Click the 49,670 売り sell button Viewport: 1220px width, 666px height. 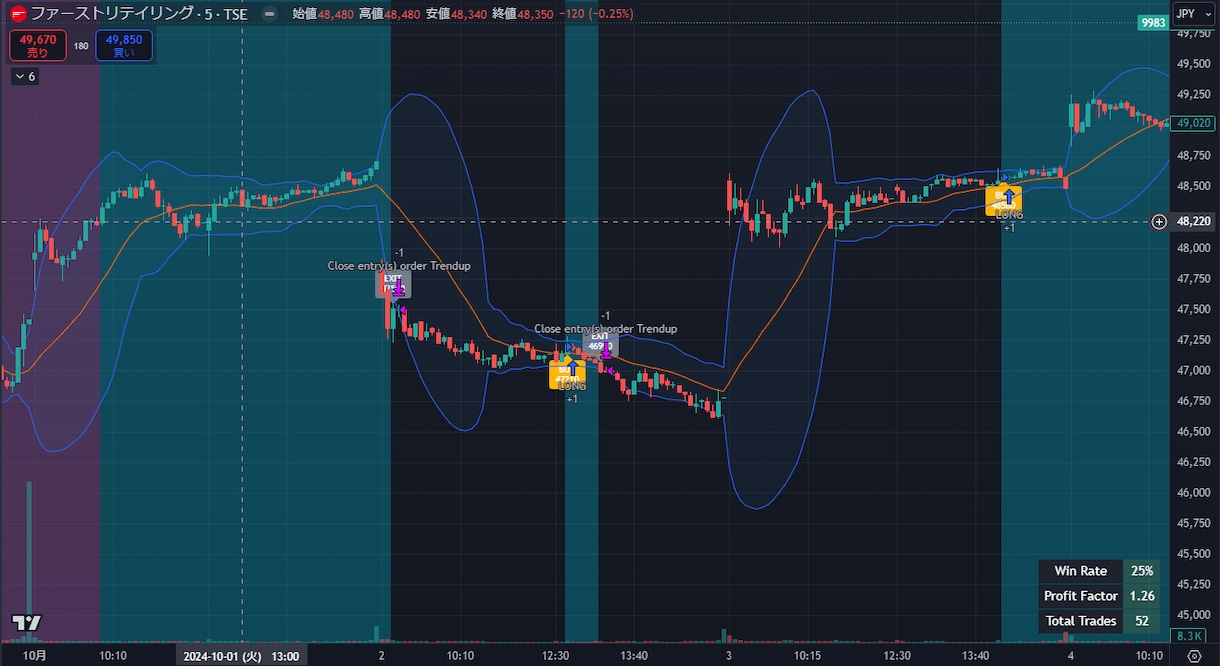pyautogui.click(x=38, y=45)
